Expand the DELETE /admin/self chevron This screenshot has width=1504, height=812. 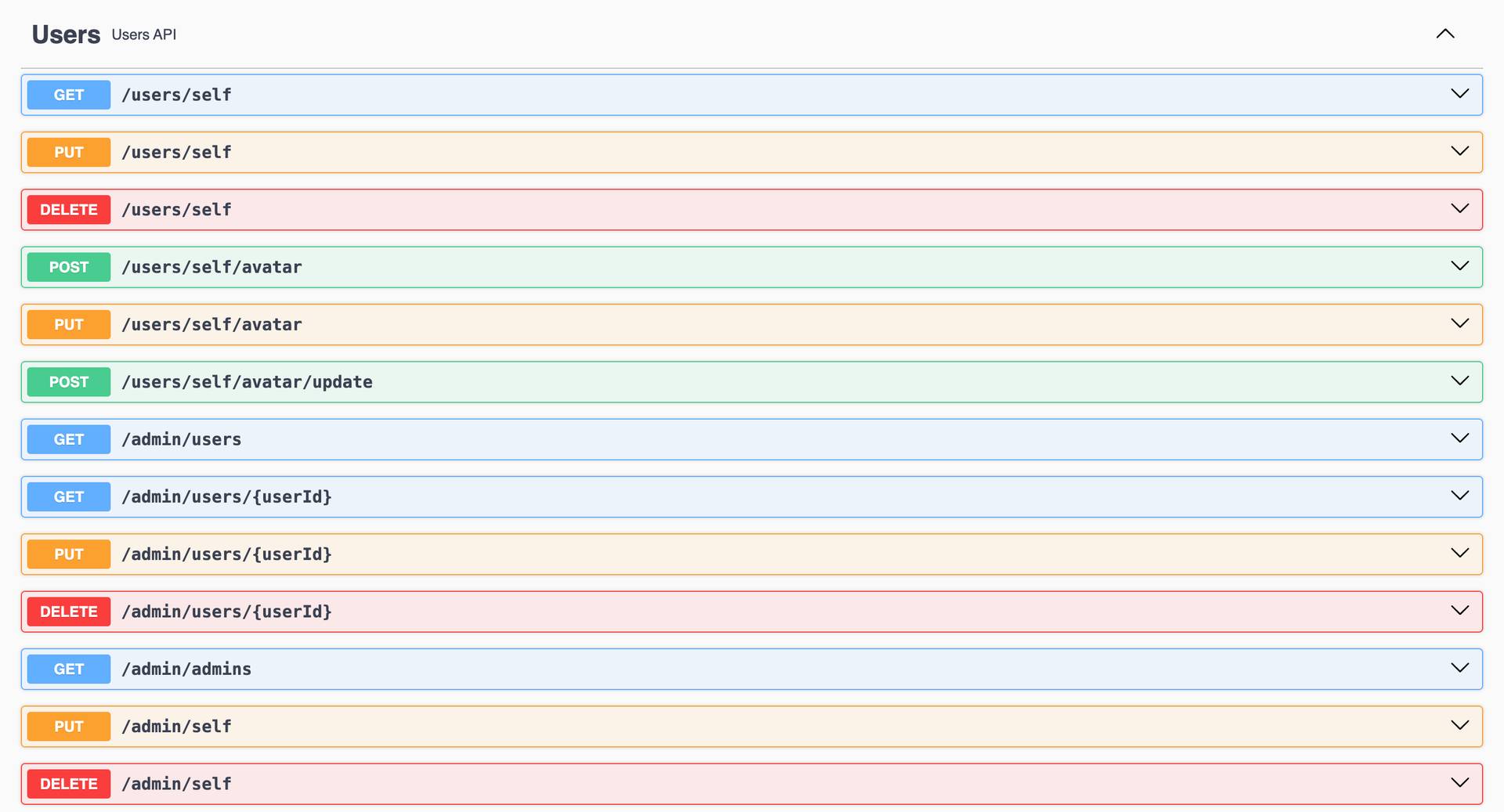pyautogui.click(x=1459, y=783)
